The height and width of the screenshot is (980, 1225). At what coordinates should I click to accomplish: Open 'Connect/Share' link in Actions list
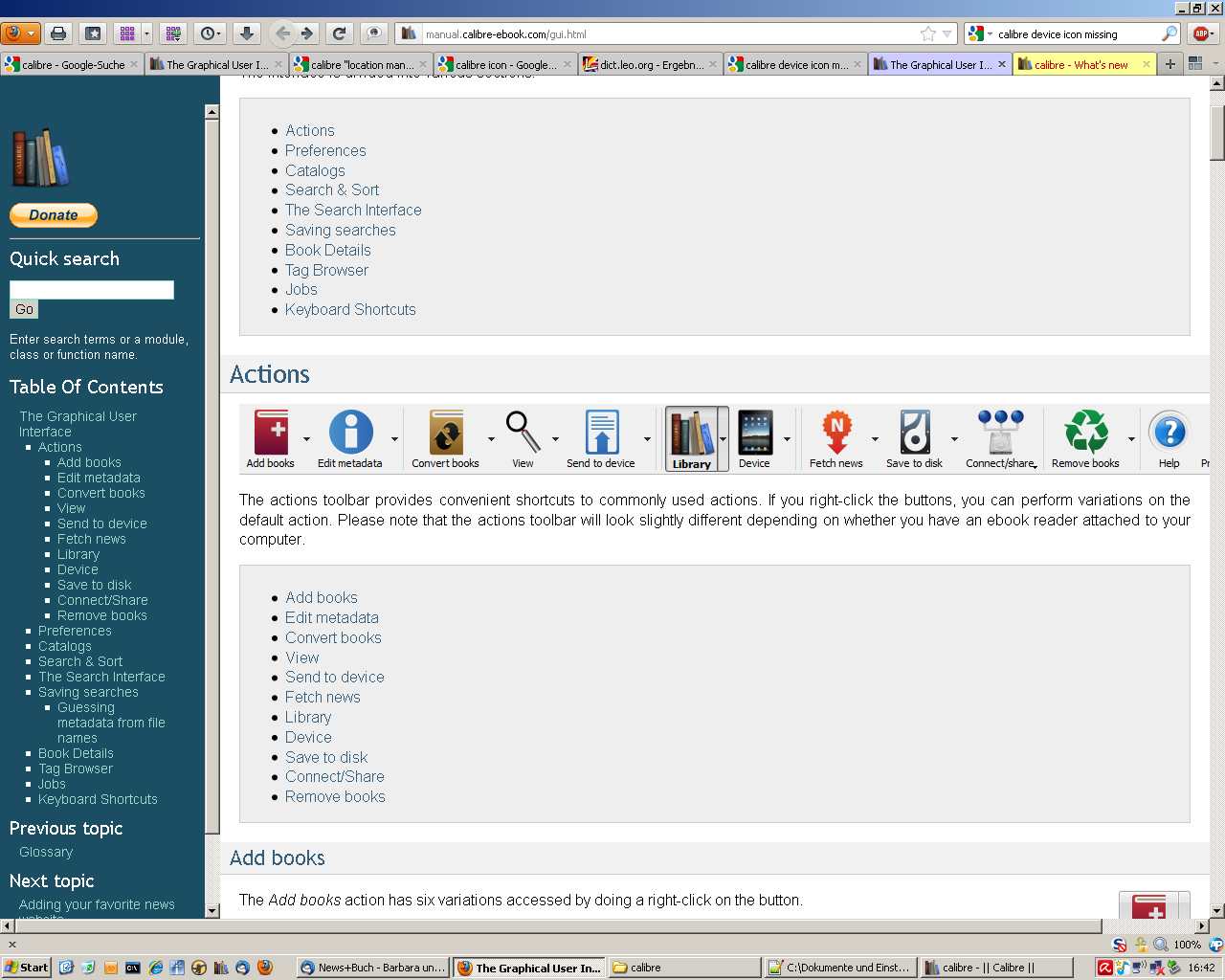[335, 776]
